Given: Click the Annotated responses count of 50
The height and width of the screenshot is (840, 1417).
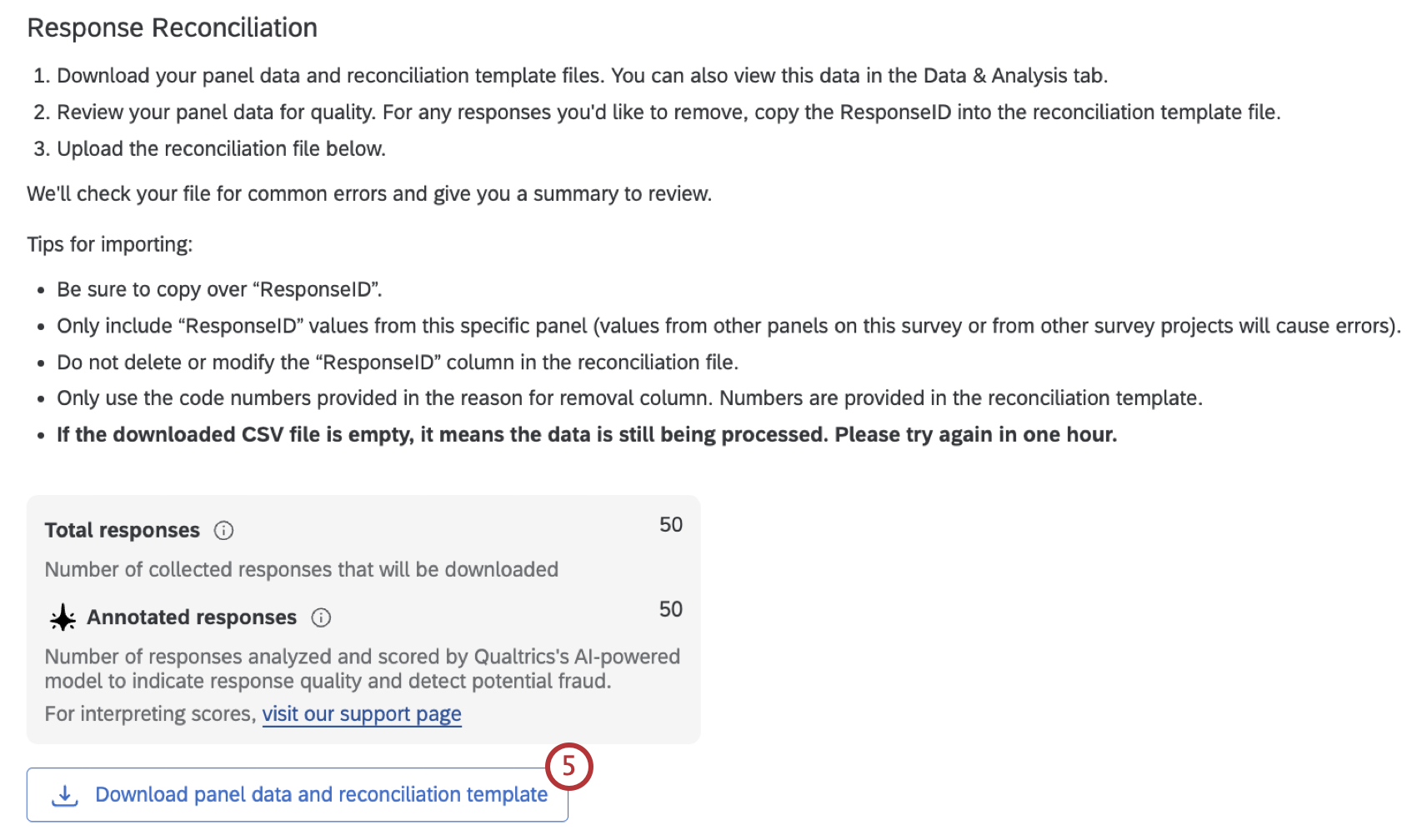Looking at the screenshot, I should [x=671, y=609].
